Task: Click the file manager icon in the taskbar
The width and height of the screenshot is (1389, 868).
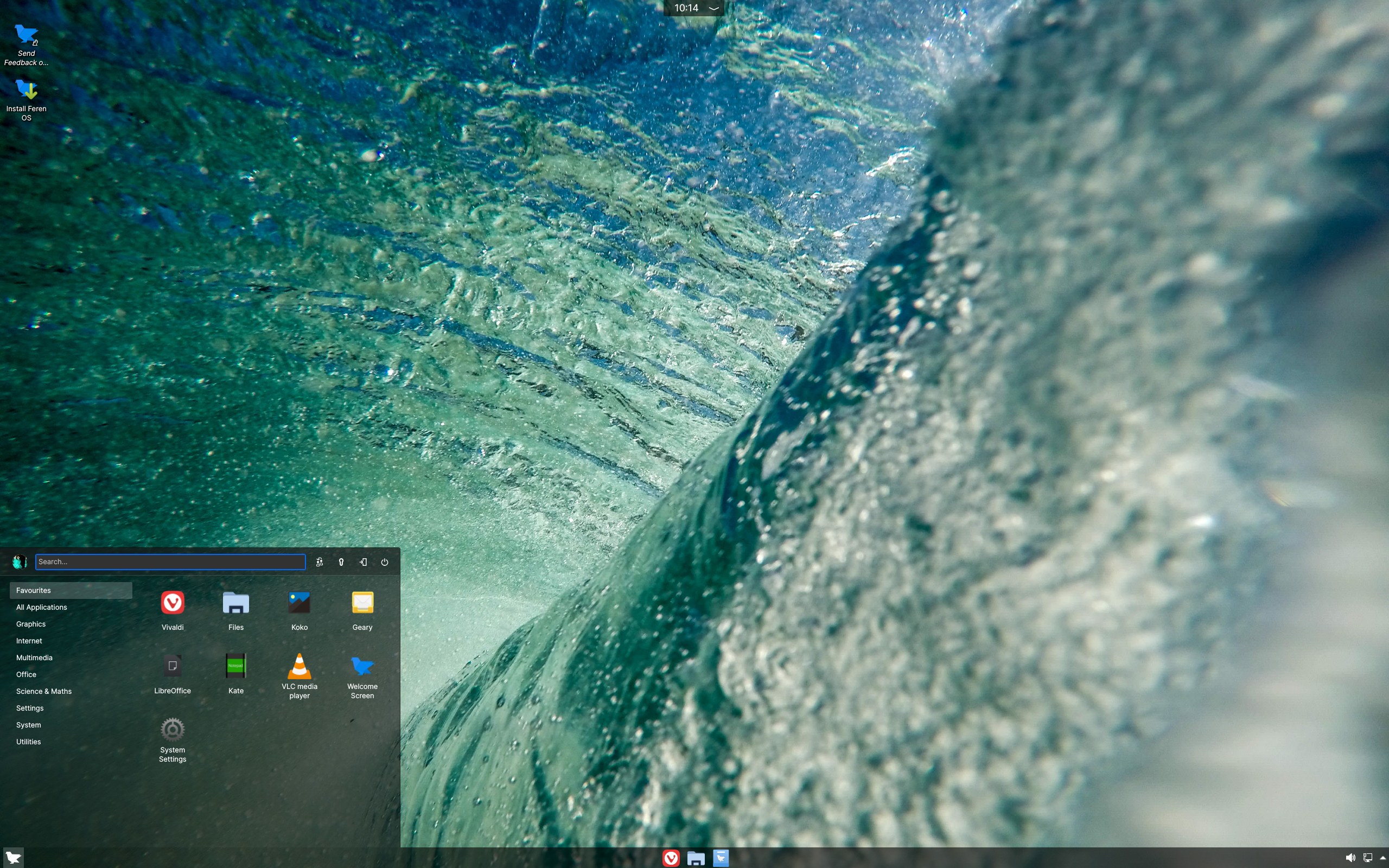Action: click(x=696, y=858)
